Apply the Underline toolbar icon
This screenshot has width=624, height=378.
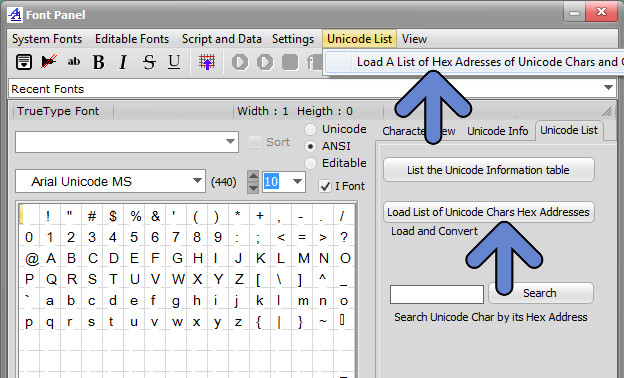coord(174,62)
